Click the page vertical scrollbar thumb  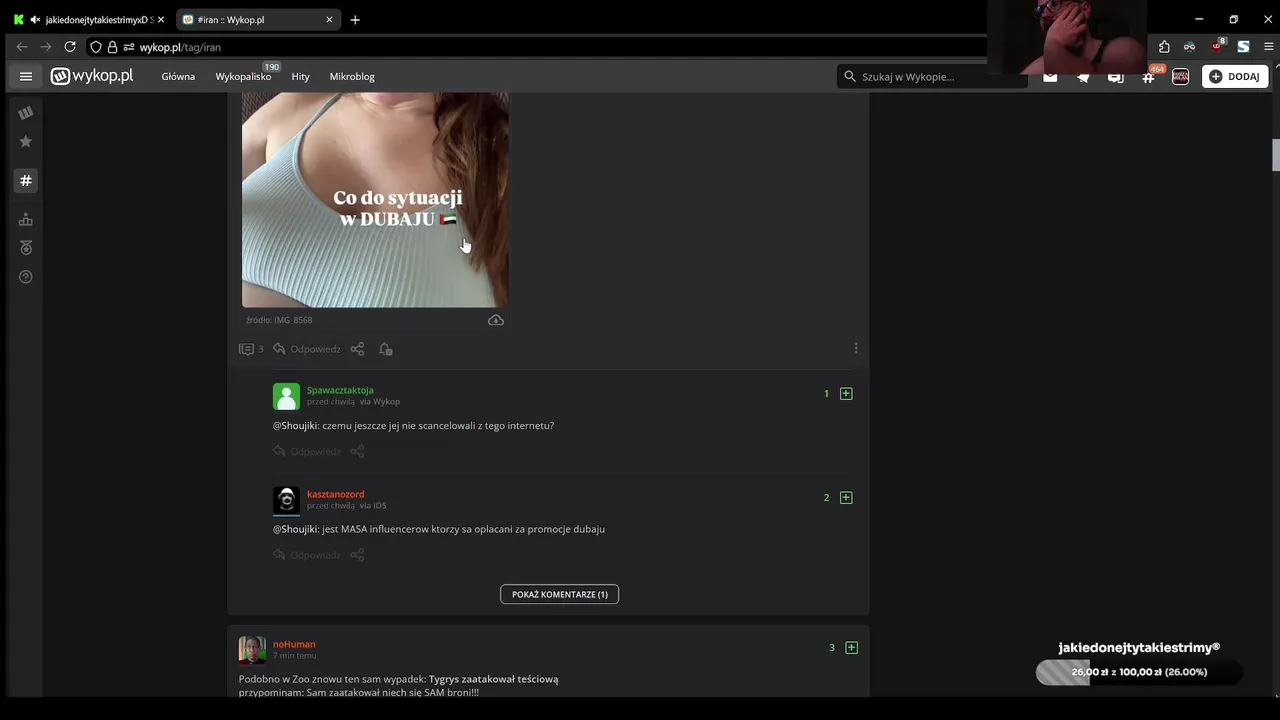pyautogui.click(x=1275, y=155)
